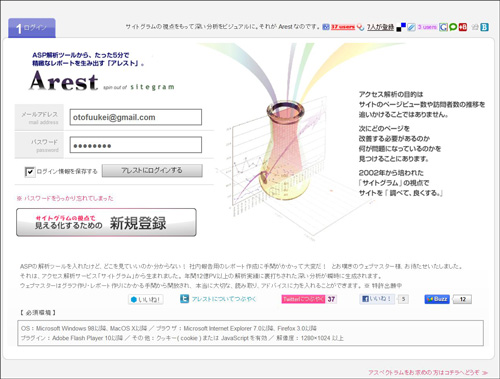Click the tweet count '37' badge

coord(331,299)
